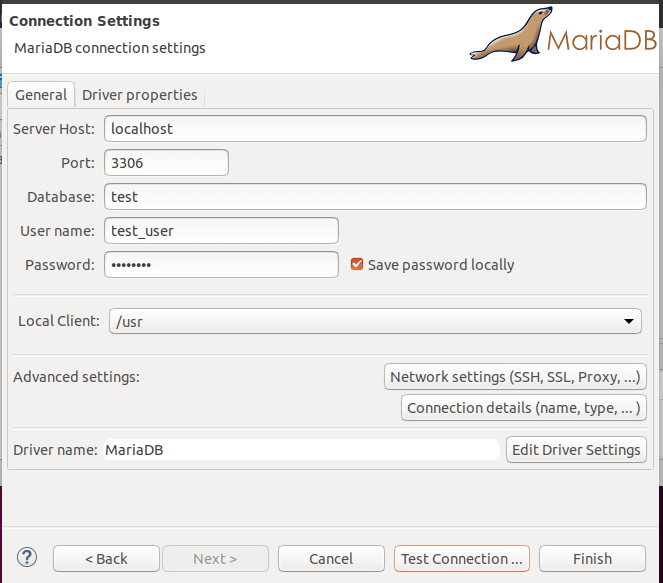Click the Cancel button
The width and height of the screenshot is (663, 583).
[331, 558]
